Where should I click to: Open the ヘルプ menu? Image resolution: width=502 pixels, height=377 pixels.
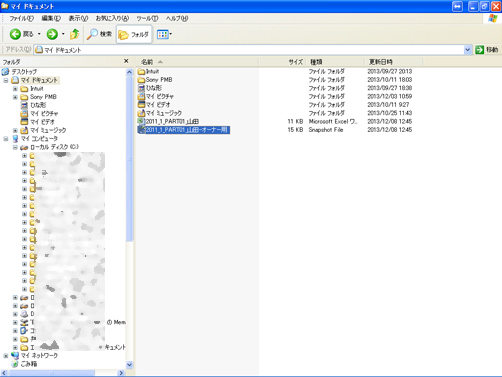coord(177,18)
